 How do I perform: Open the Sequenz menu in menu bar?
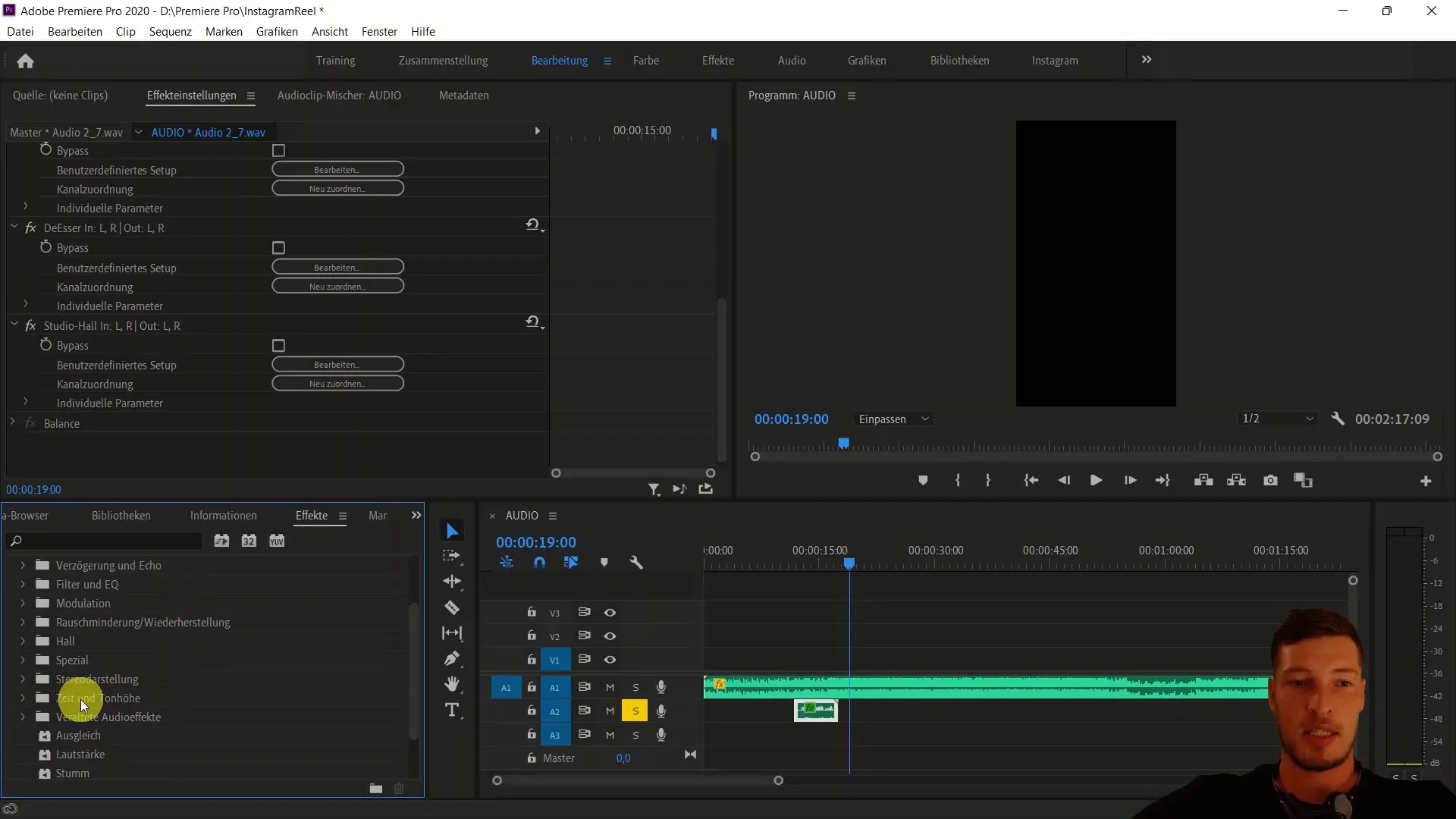point(169,31)
